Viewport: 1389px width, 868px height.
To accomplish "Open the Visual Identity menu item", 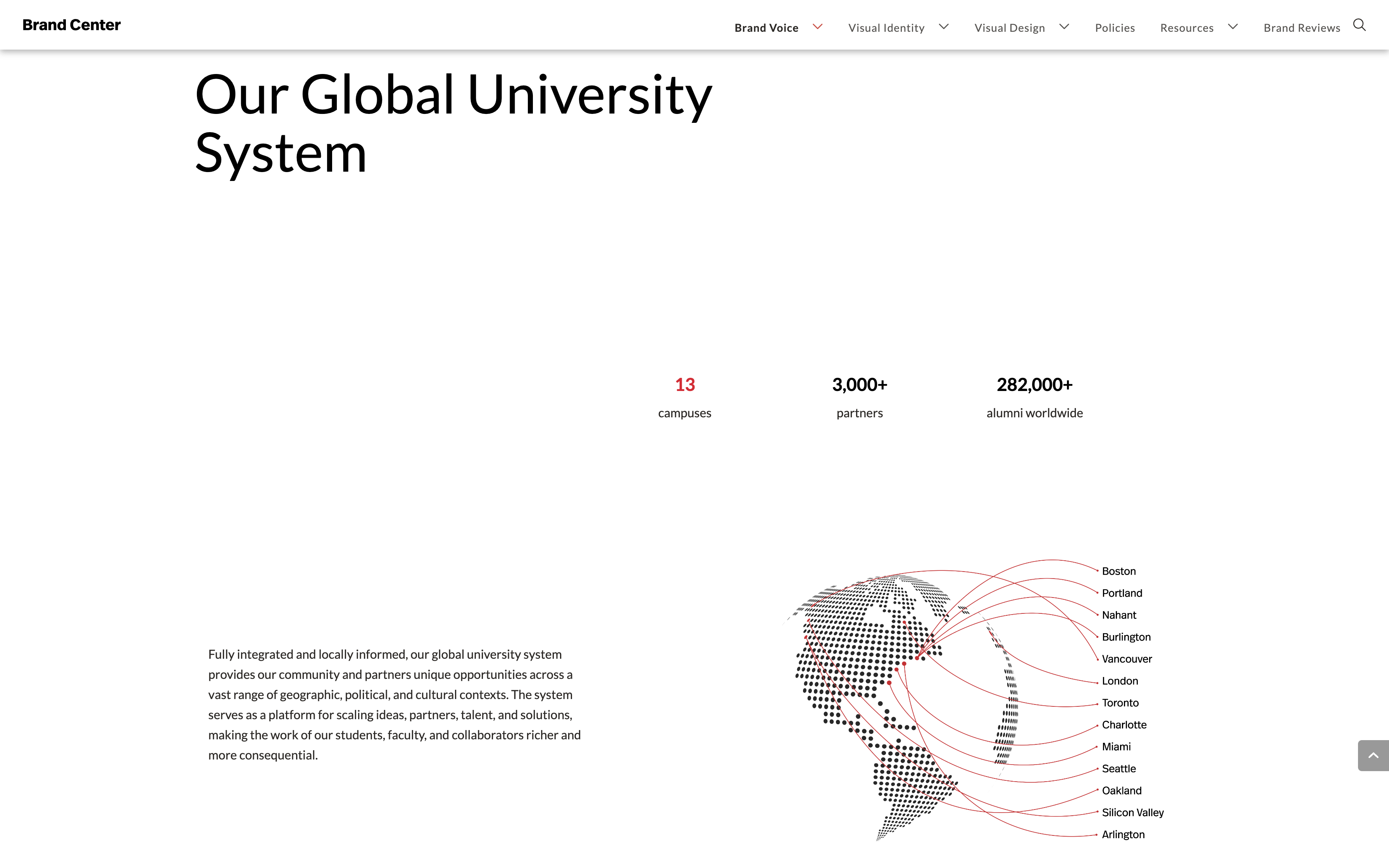I will coord(886,28).
